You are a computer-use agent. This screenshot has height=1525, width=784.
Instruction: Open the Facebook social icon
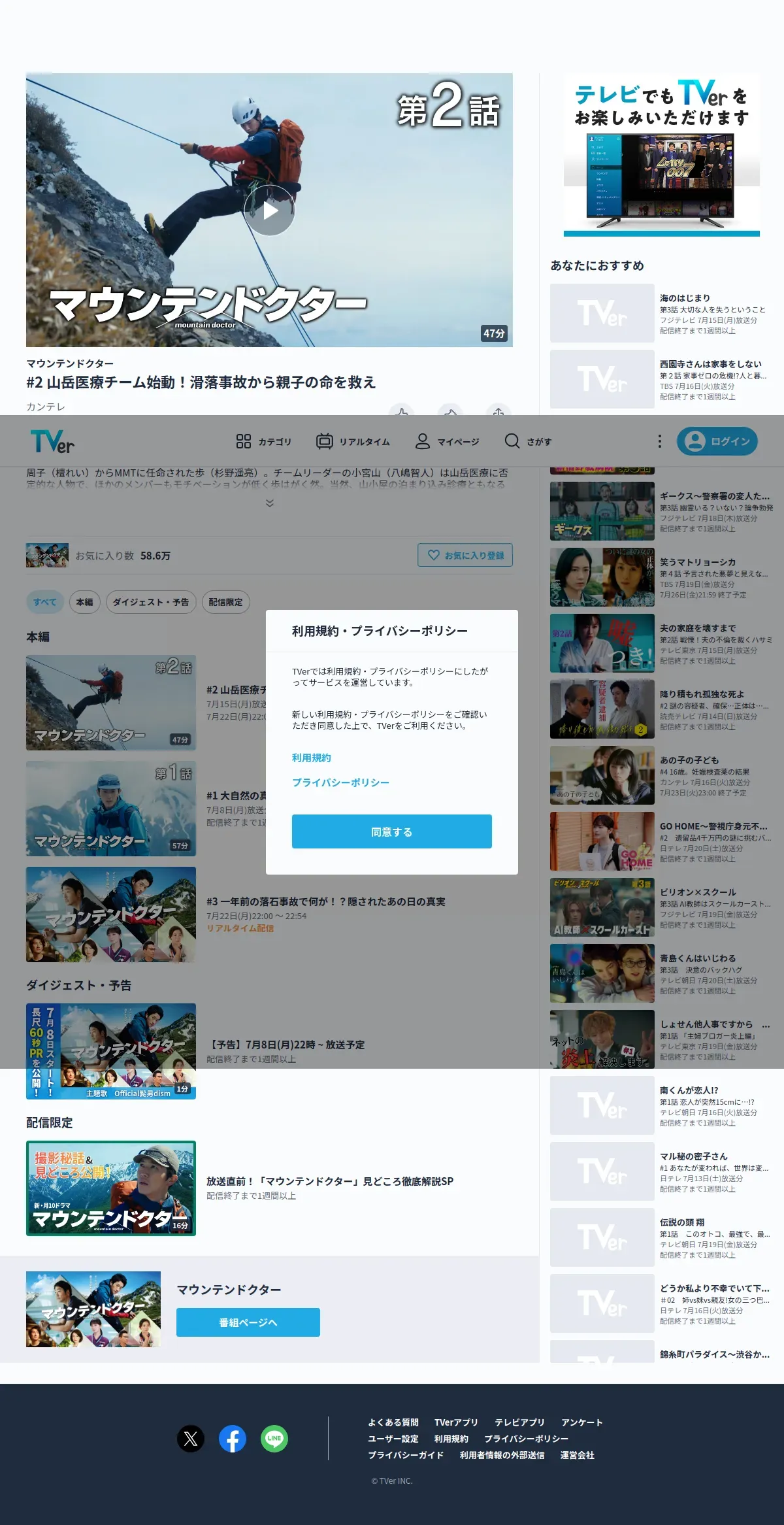click(x=233, y=1439)
